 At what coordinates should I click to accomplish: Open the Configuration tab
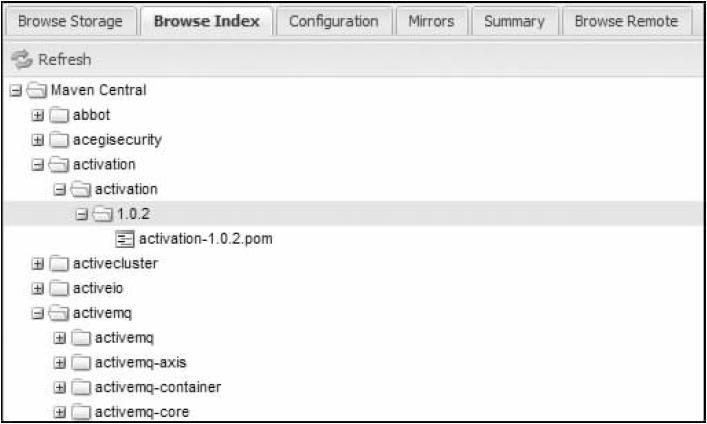333,21
